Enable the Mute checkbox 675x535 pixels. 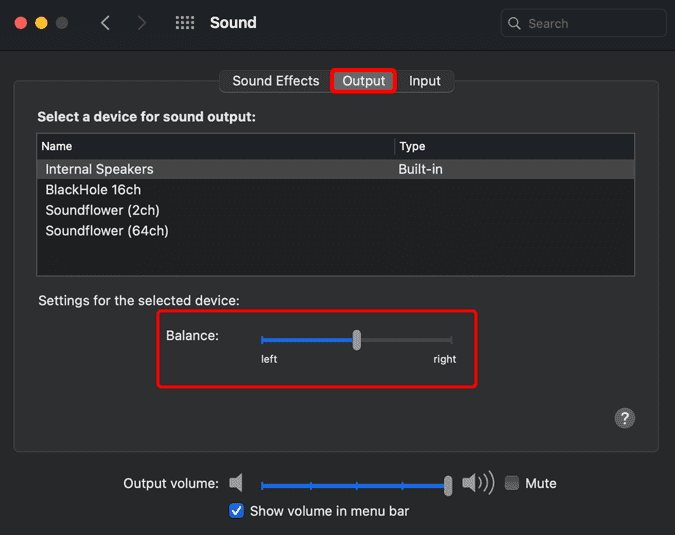click(513, 484)
